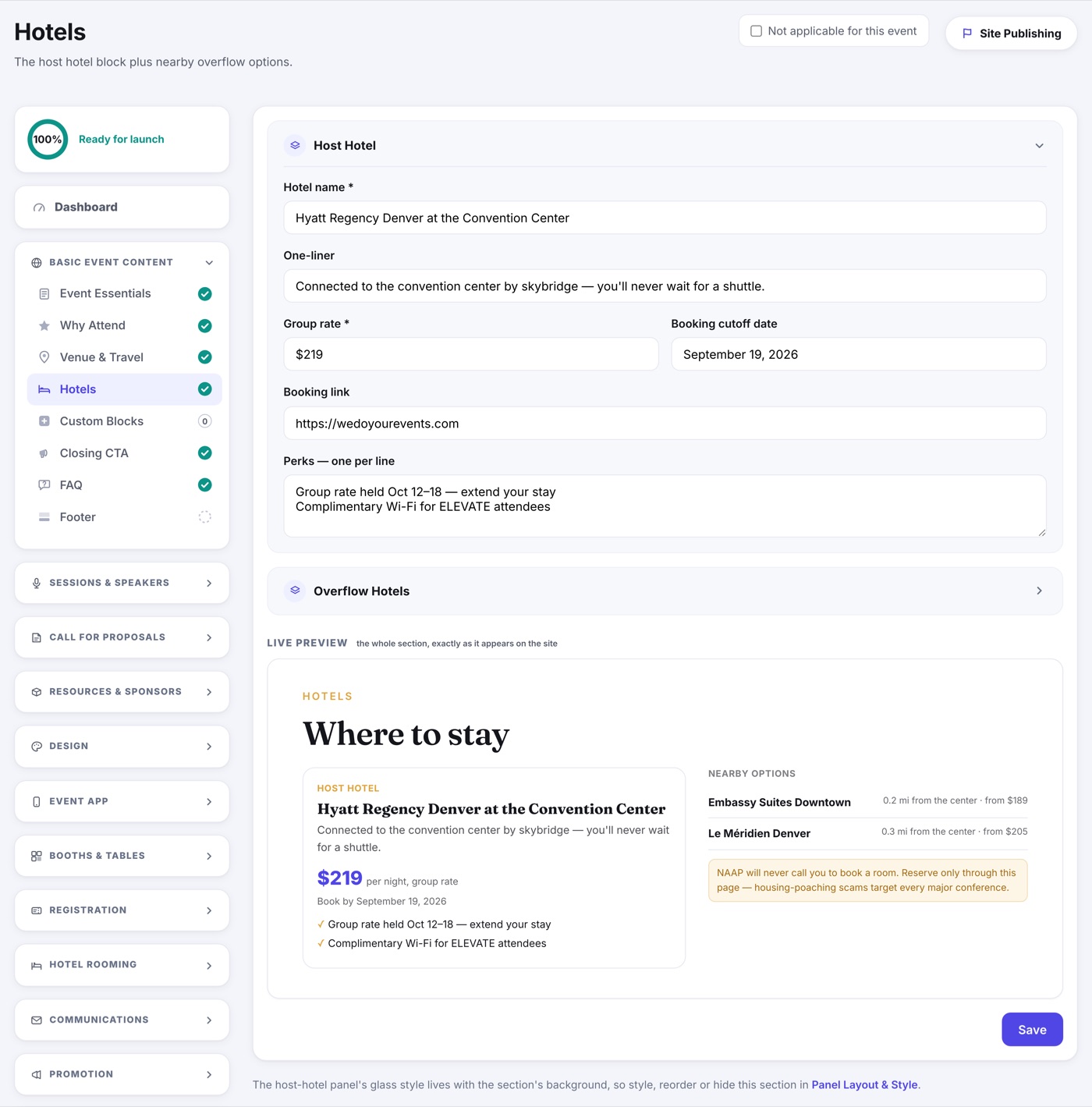Click the Group rate field with $219
The width and height of the screenshot is (1092, 1107).
point(471,355)
